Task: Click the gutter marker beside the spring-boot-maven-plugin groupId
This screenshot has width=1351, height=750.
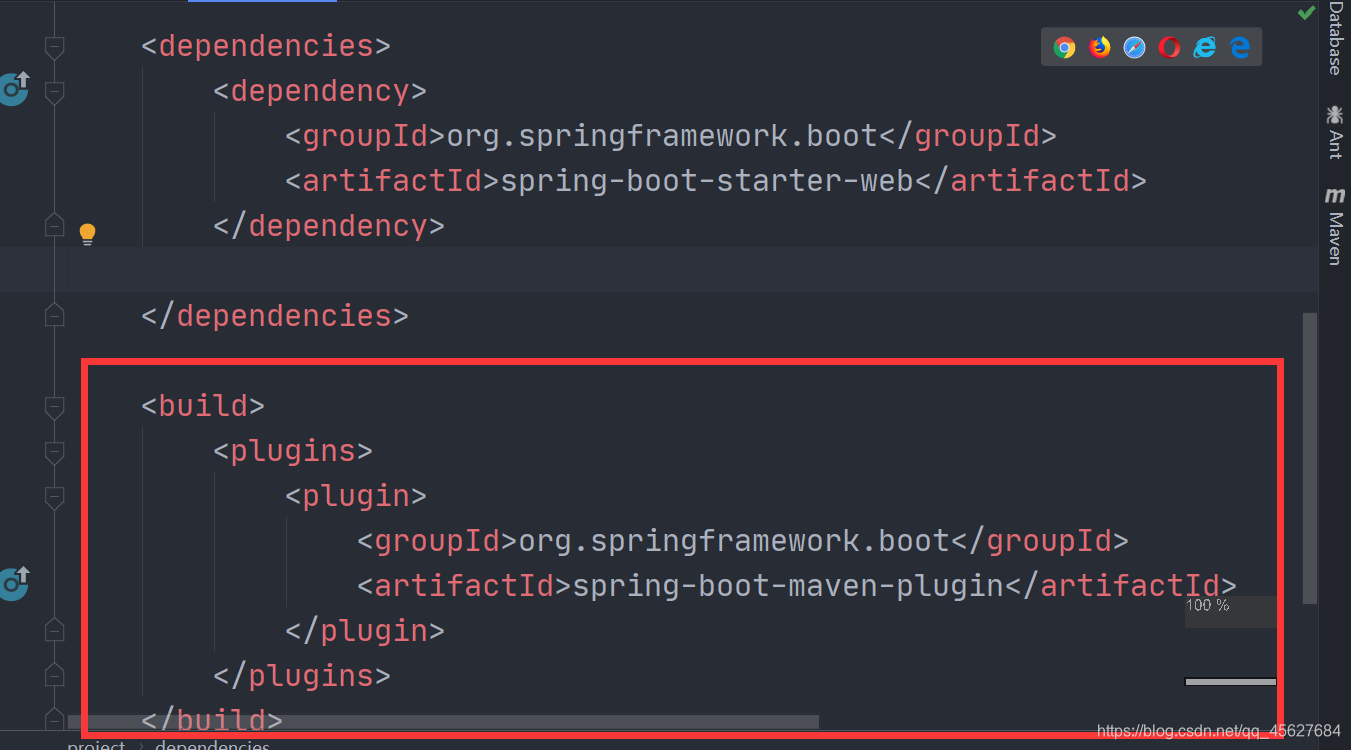Action: click(x=13, y=583)
